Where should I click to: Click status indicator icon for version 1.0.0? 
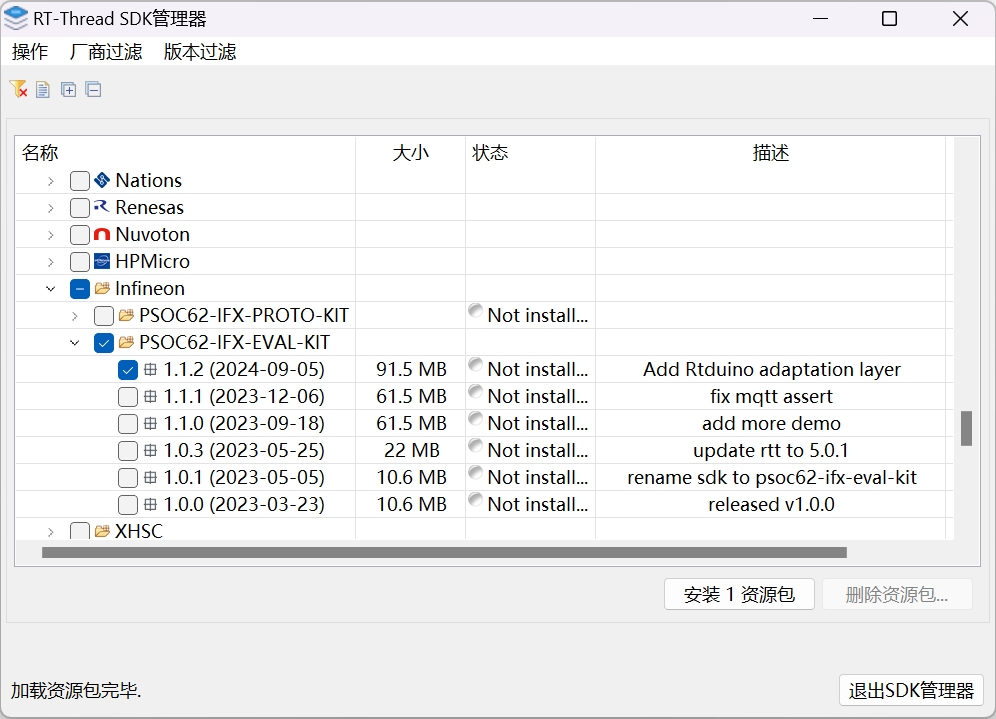(475, 500)
